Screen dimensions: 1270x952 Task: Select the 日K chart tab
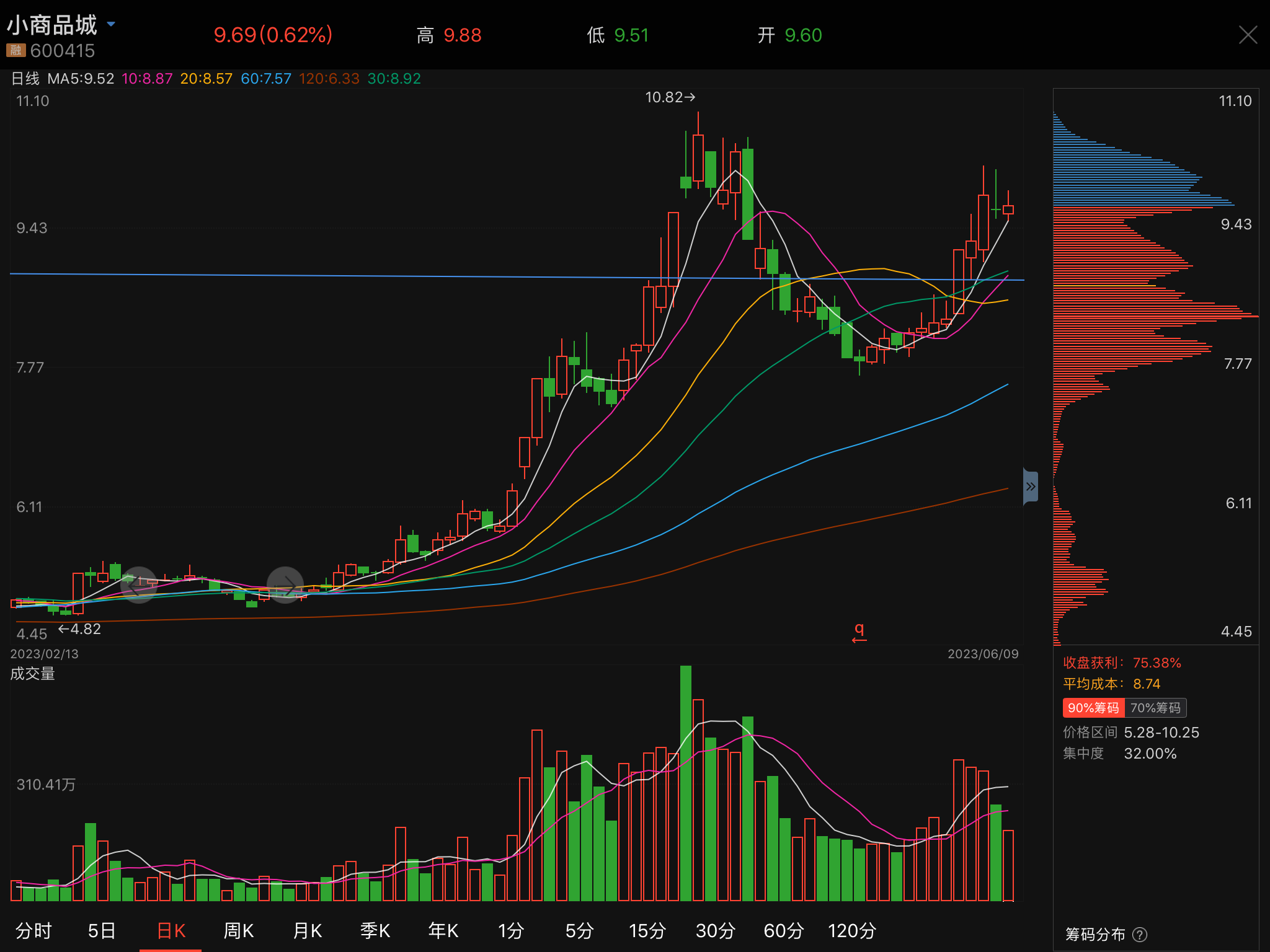171,930
